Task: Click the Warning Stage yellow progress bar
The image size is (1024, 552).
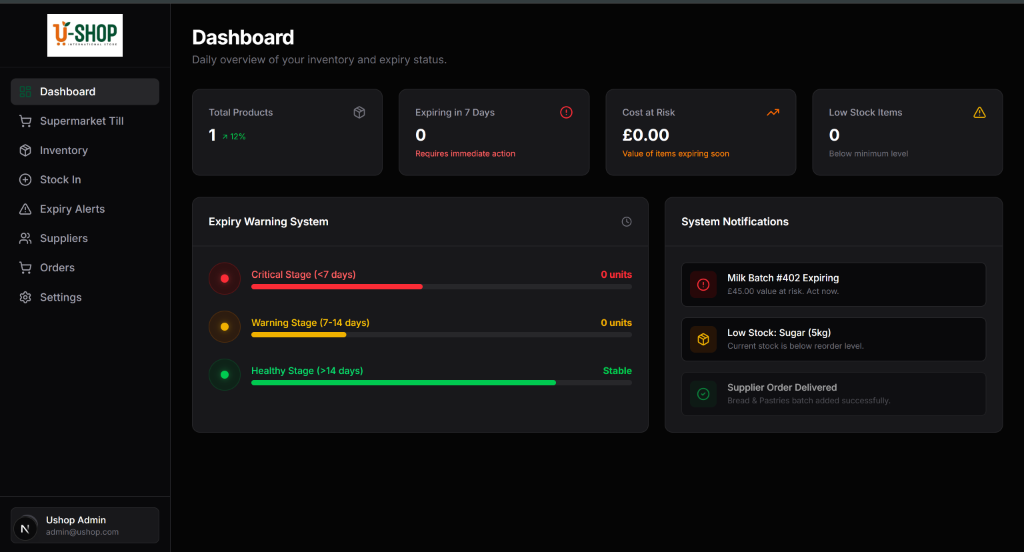Action: click(x=298, y=335)
